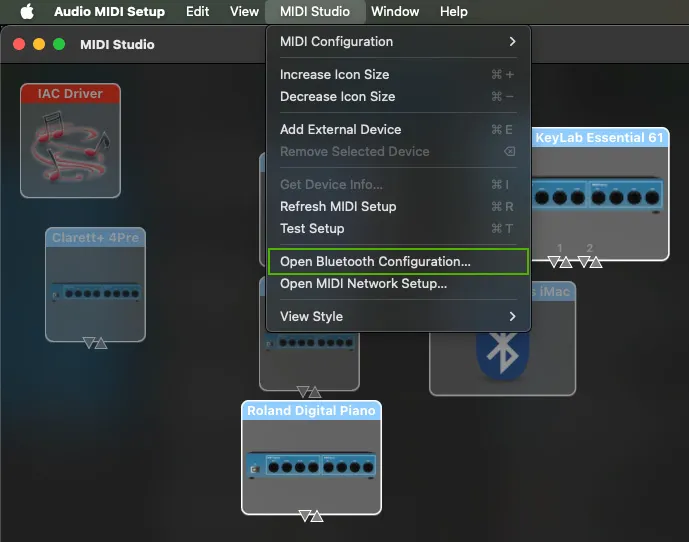Screen dimensions: 689x542
Task: Choose Decrease Icon Size
Action: [x=398, y=97]
